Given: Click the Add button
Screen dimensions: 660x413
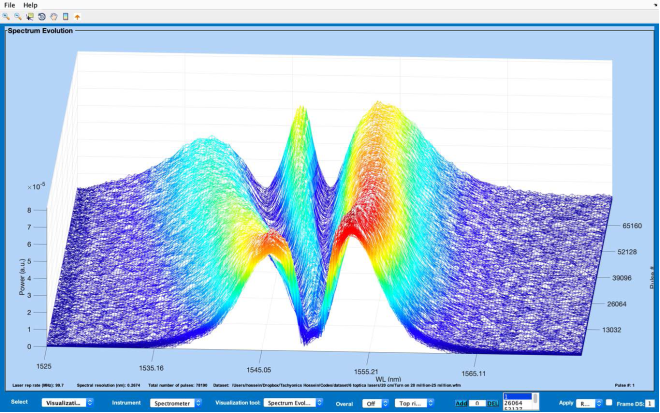Looking at the screenshot, I should tap(461, 402).
